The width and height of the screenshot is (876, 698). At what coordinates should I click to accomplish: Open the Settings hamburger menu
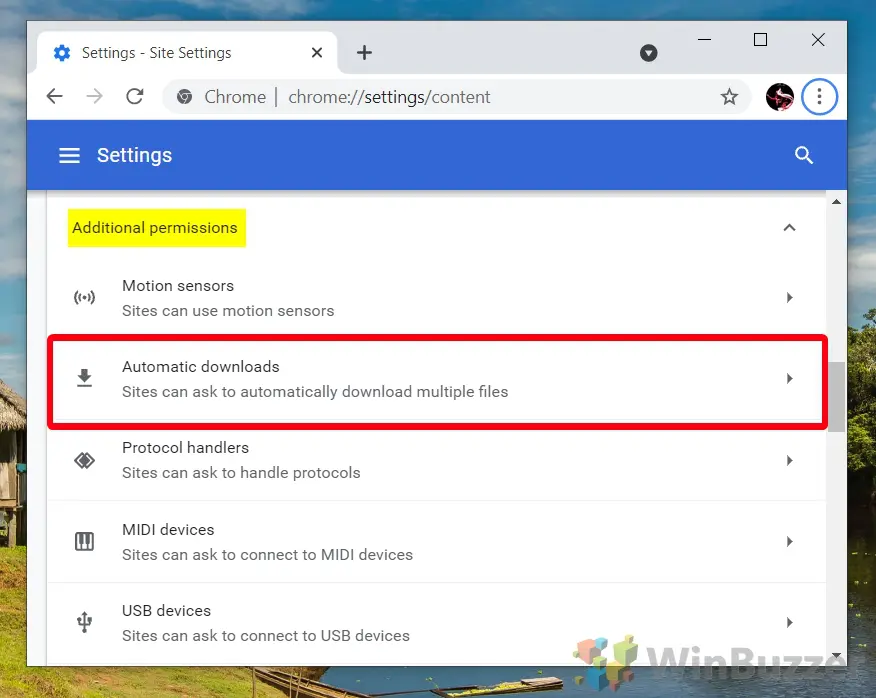coord(69,156)
